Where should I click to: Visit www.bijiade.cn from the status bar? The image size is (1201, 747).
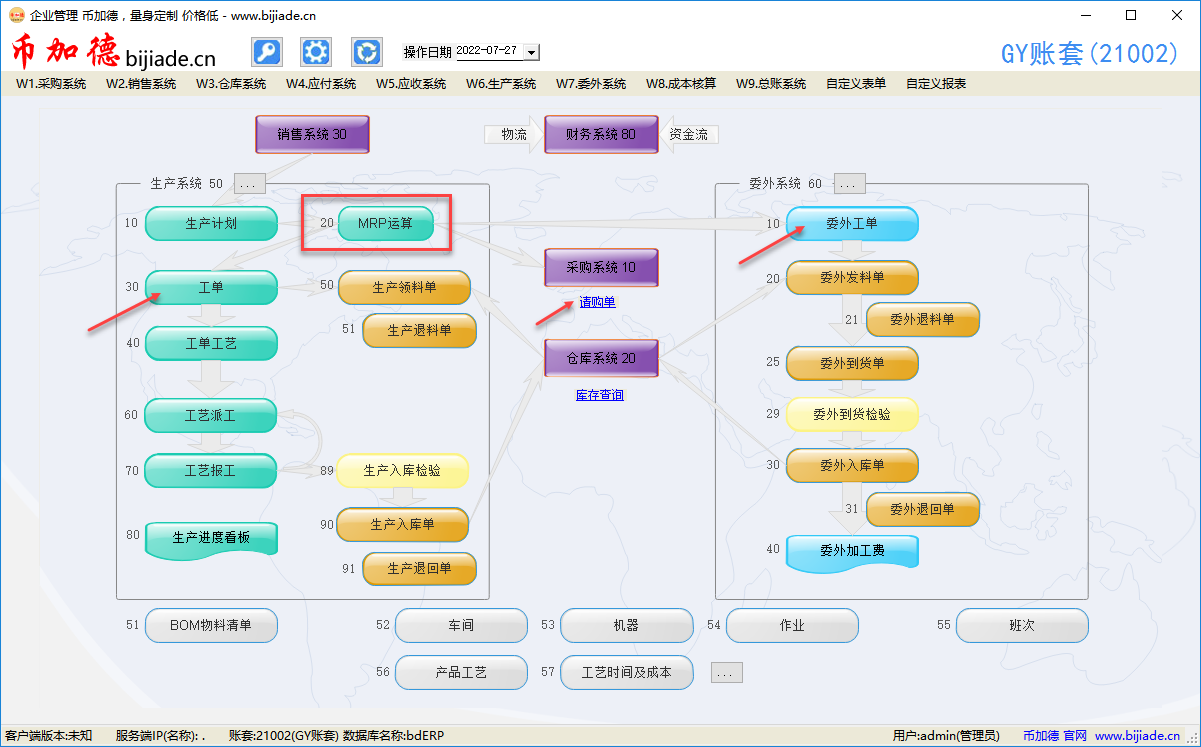[x=1143, y=735]
